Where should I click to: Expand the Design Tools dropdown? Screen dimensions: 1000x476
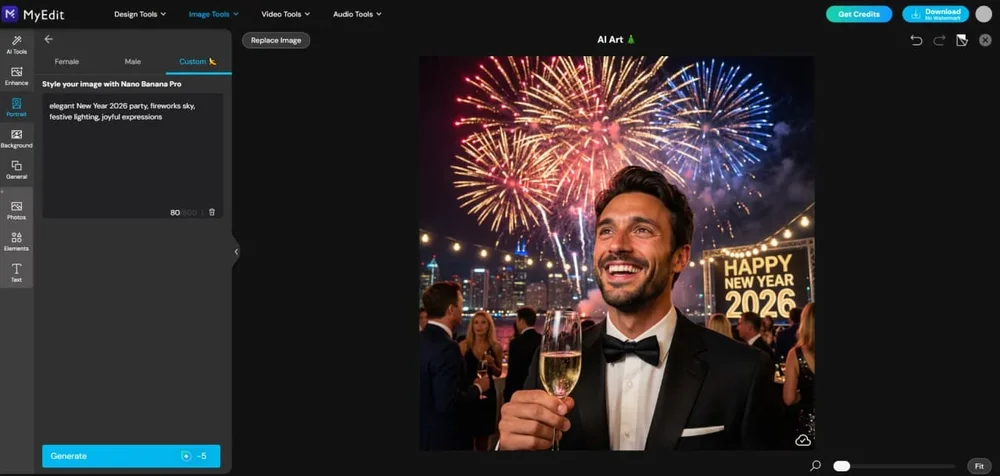pos(140,13)
